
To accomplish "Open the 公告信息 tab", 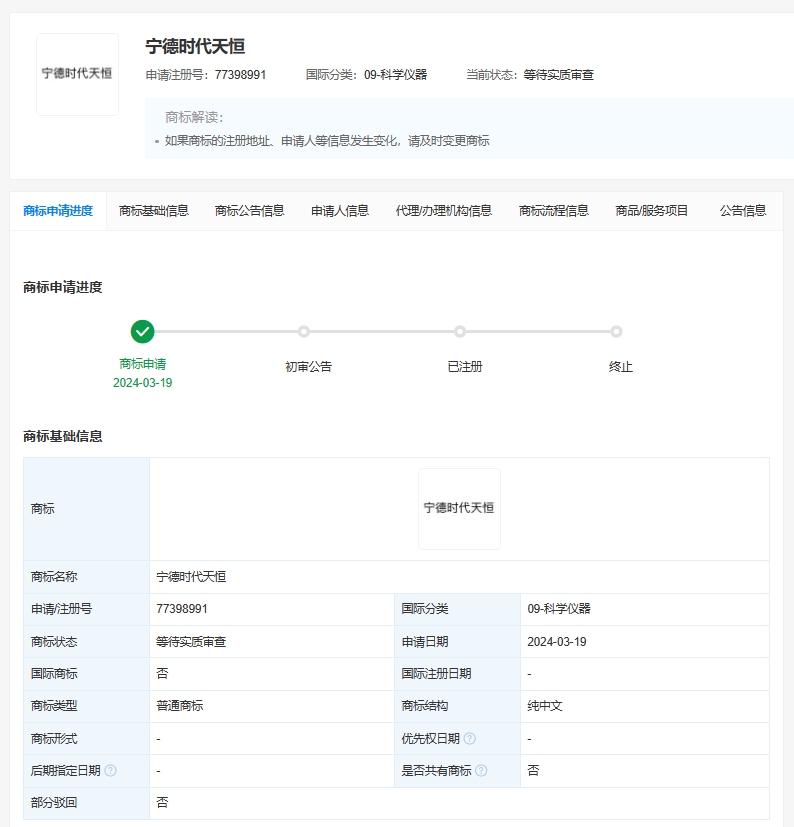I will [743, 211].
